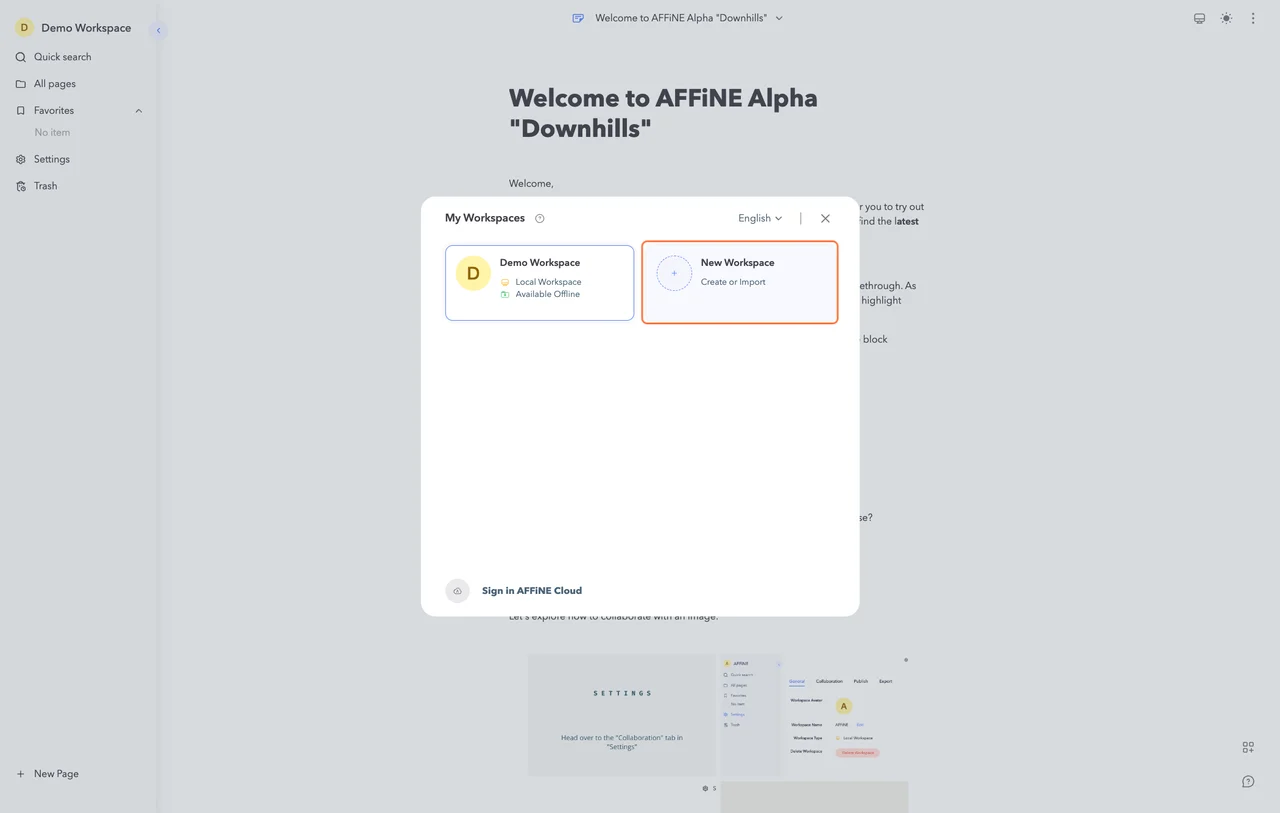Click 'No item' under Favorites
The width and height of the screenshot is (1280, 813).
52,133
